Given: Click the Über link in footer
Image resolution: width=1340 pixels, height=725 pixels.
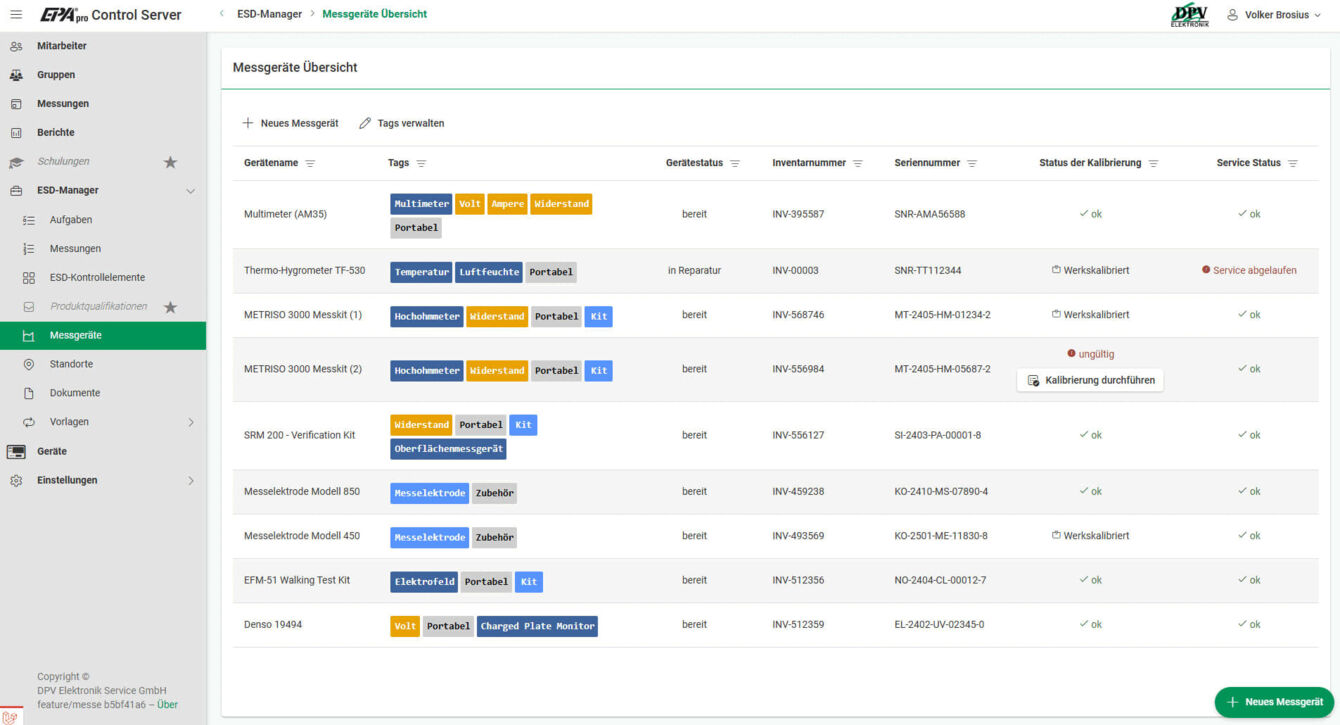Looking at the screenshot, I should [167, 704].
